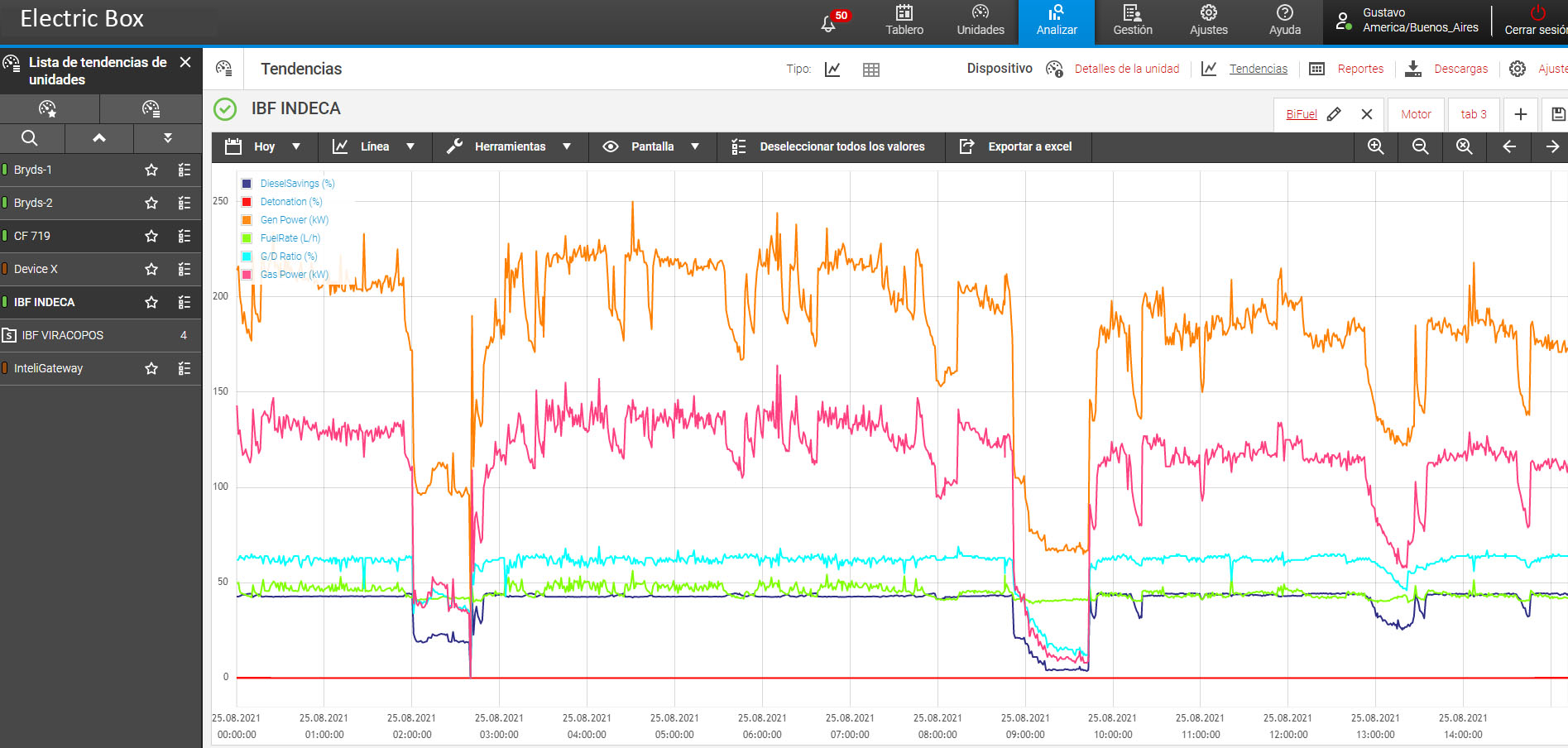Image resolution: width=1568 pixels, height=748 pixels.
Task: Open the notifications bell with 50 alerts
Action: coord(829,22)
